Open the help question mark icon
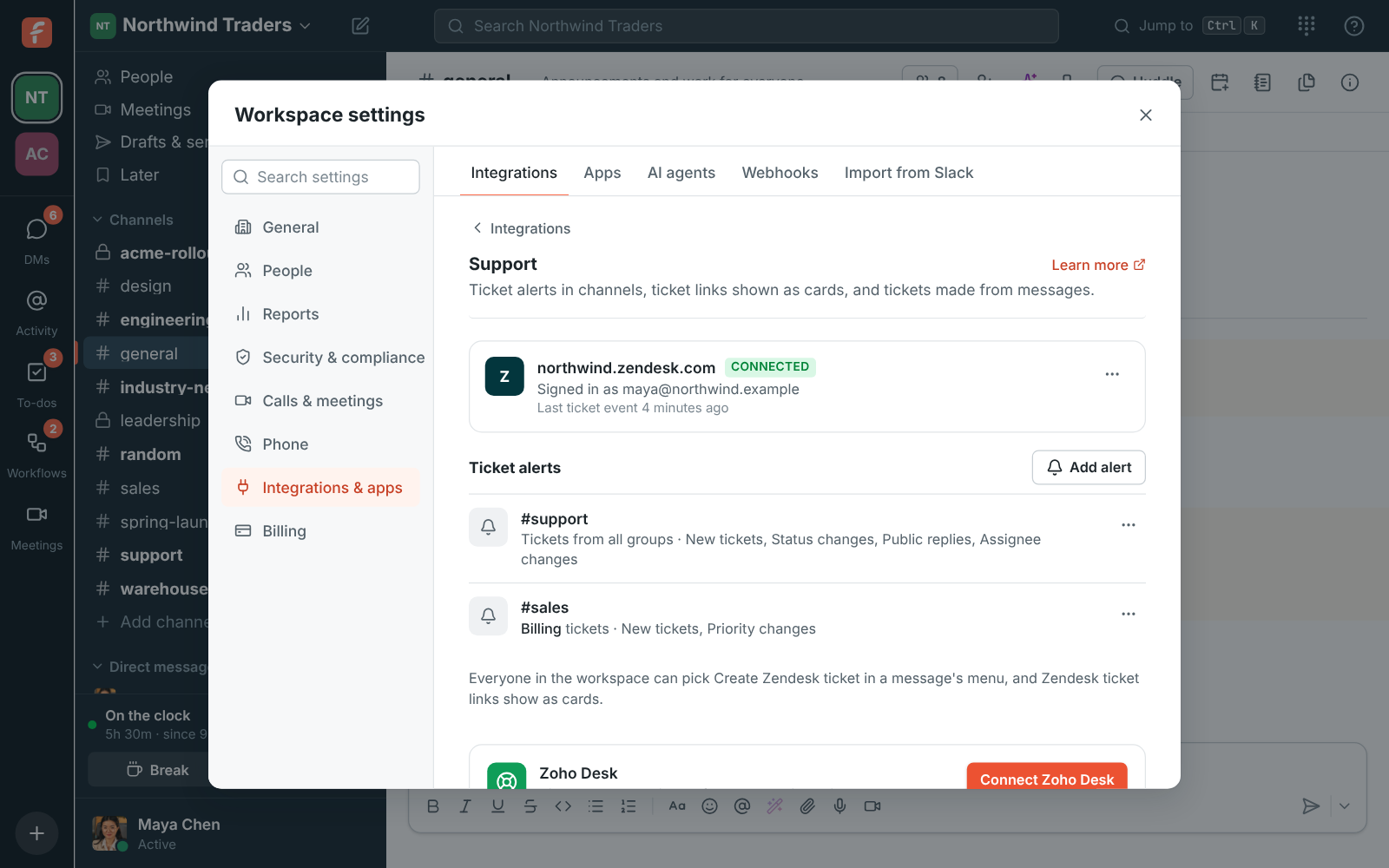This screenshot has height=868, width=1389. [x=1353, y=26]
